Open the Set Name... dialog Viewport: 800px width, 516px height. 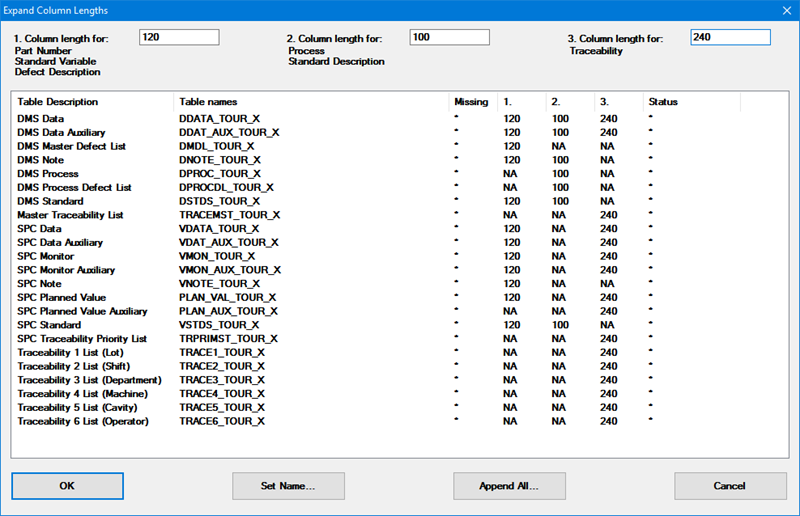(288, 486)
